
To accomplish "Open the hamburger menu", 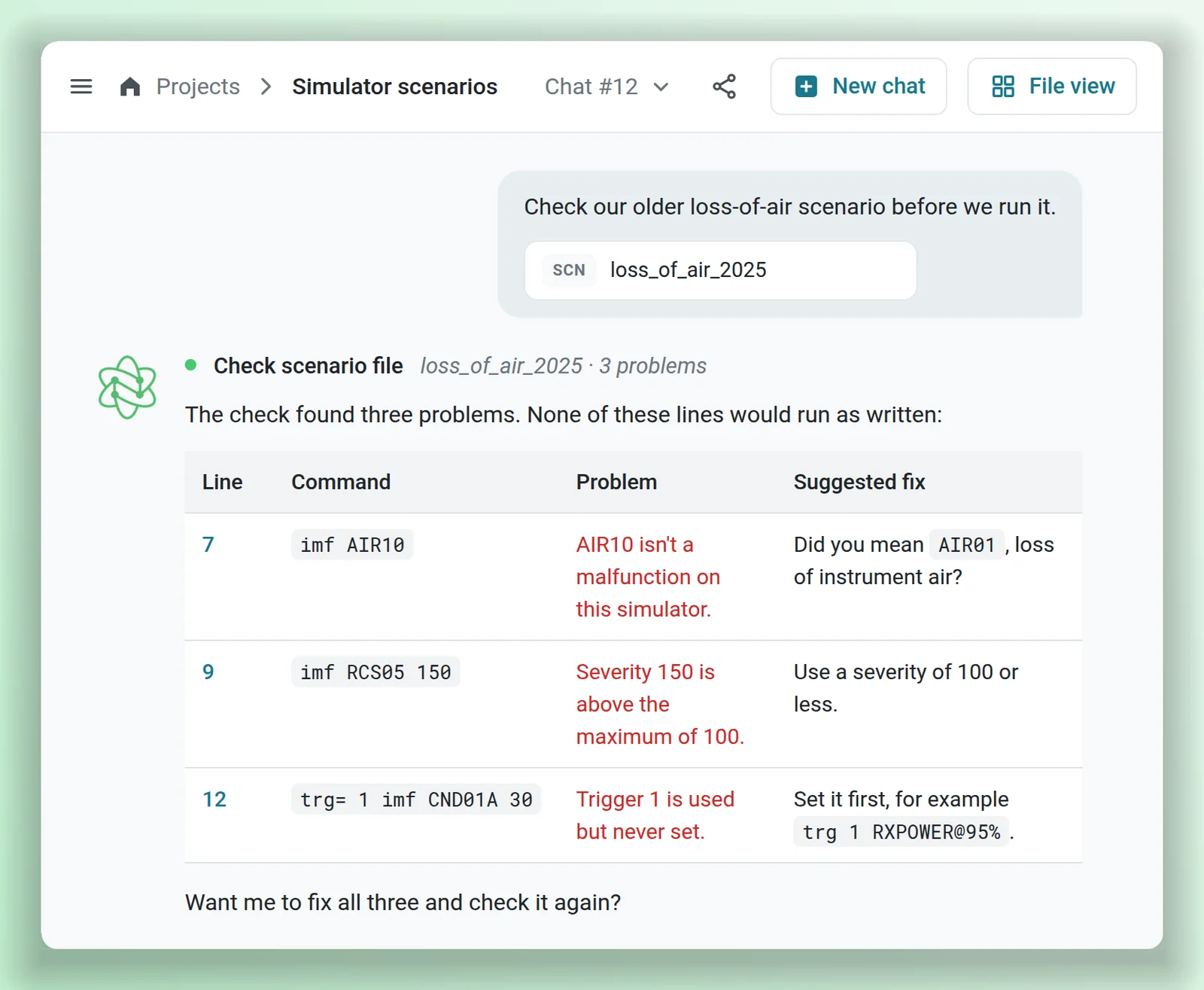I will coord(81,87).
